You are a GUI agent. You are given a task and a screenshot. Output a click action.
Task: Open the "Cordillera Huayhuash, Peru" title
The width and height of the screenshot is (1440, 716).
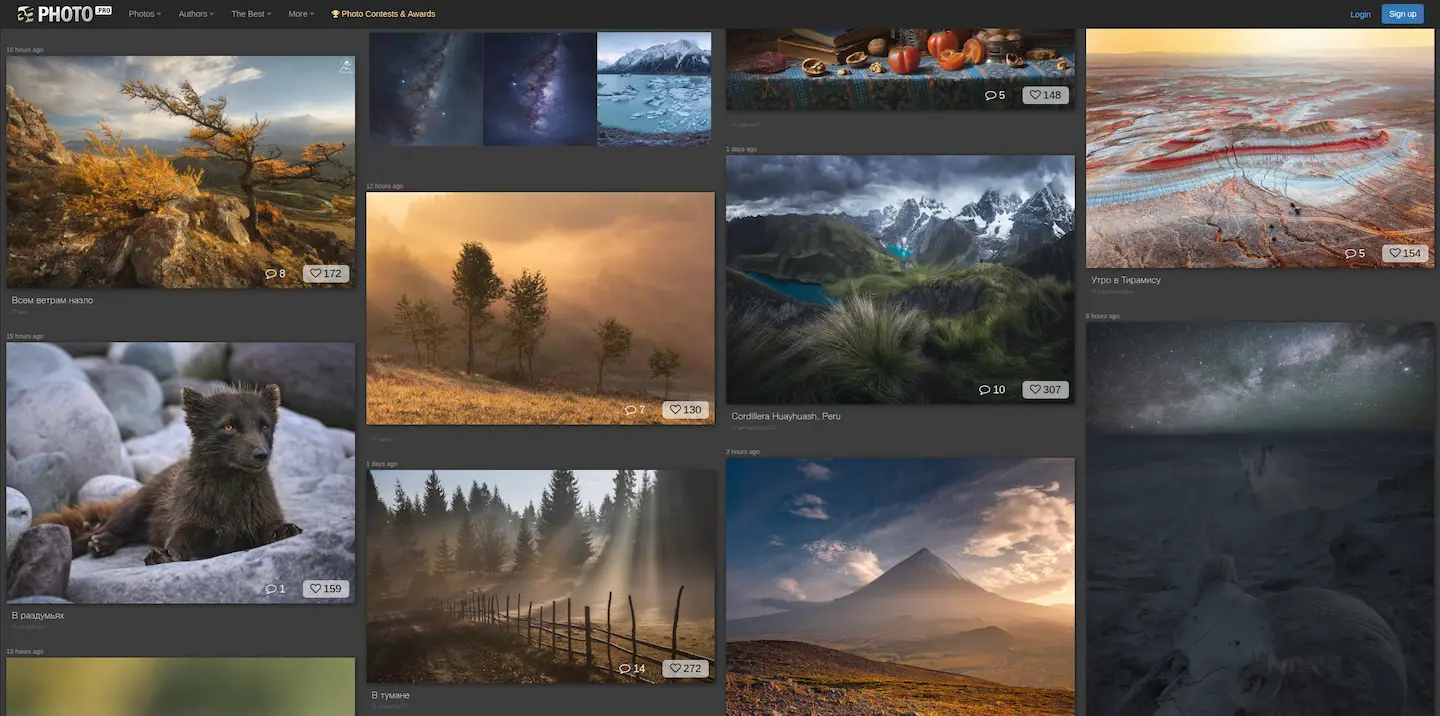pyautogui.click(x=786, y=416)
